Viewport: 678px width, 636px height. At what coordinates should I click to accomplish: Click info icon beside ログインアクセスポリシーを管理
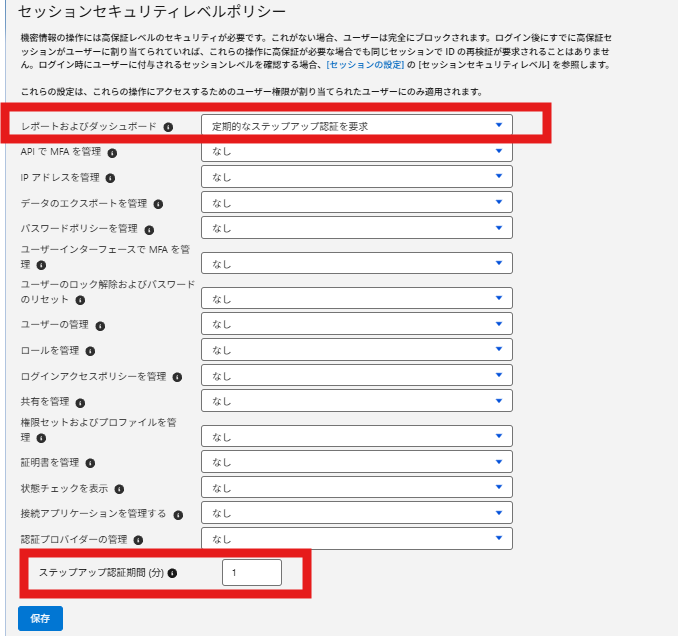[x=177, y=377]
